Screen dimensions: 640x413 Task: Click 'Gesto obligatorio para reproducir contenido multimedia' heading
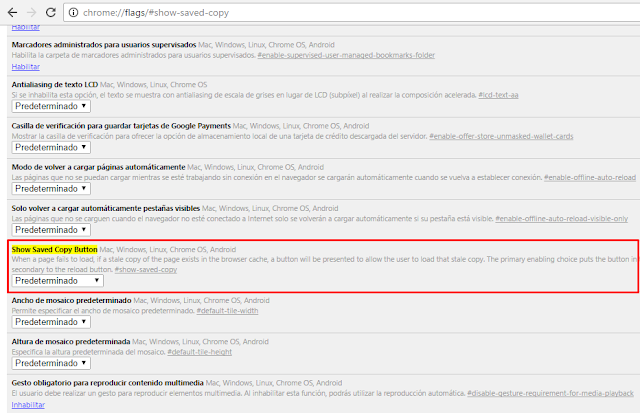pos(107,383)
